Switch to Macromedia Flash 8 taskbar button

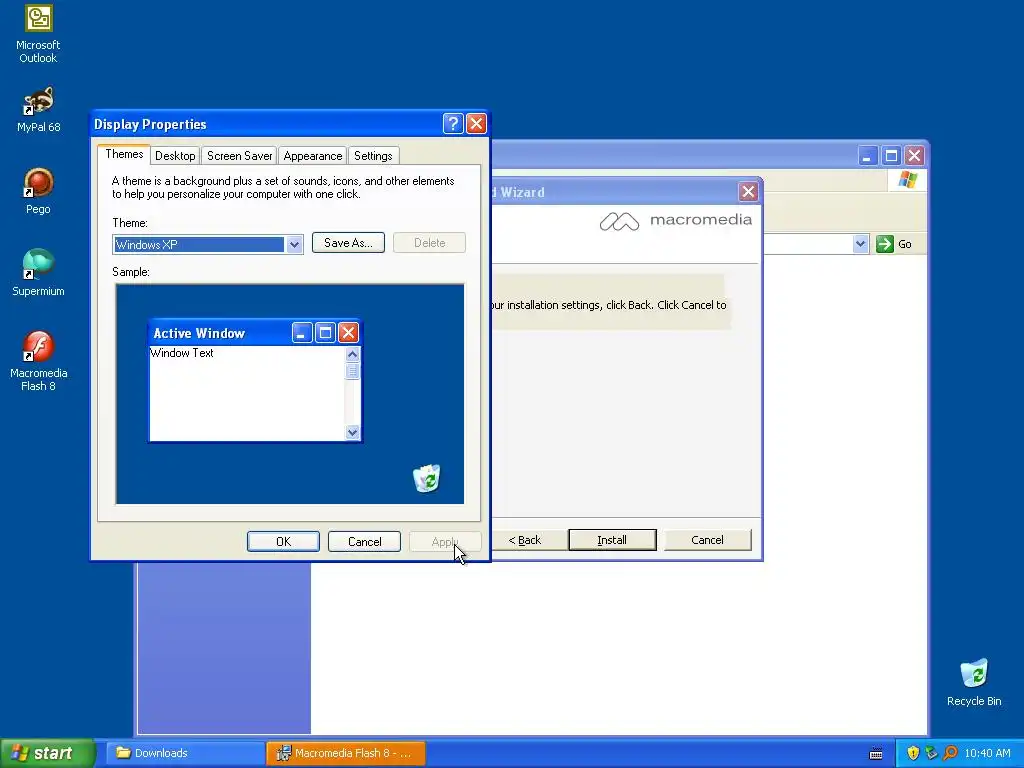coord(346,753)
